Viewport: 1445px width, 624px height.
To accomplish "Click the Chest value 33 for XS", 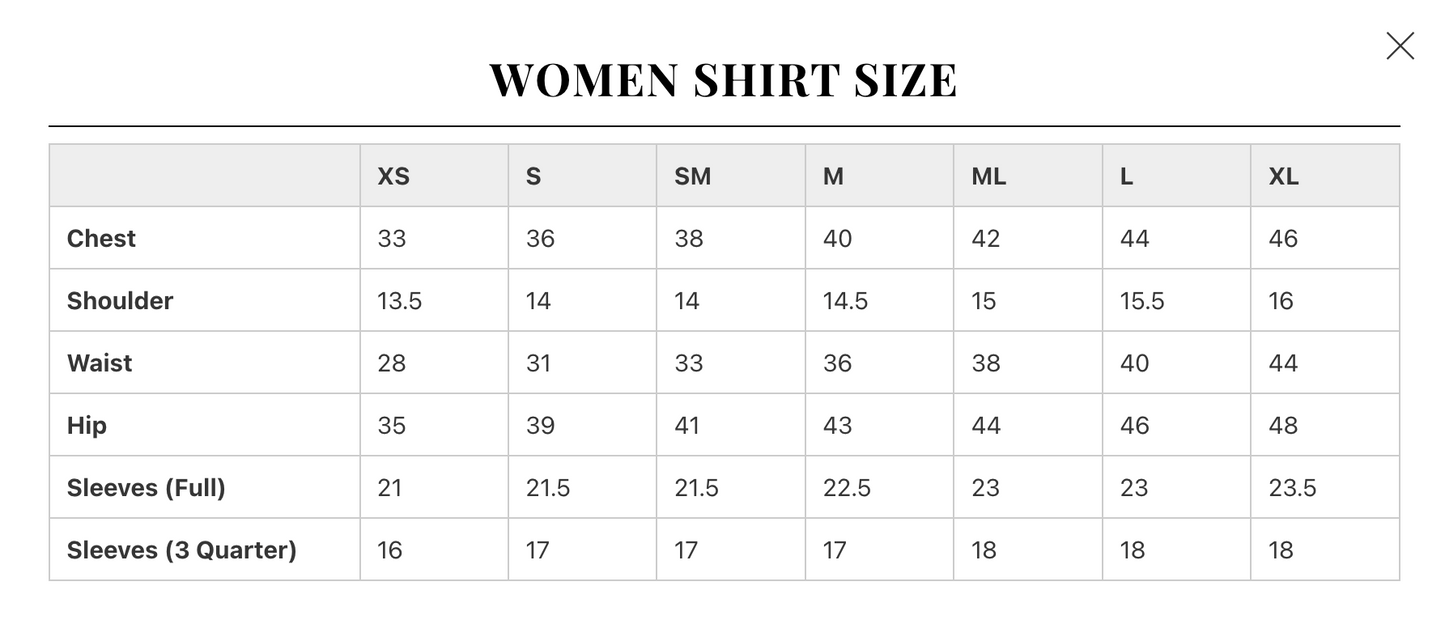I will pos(392,238).
